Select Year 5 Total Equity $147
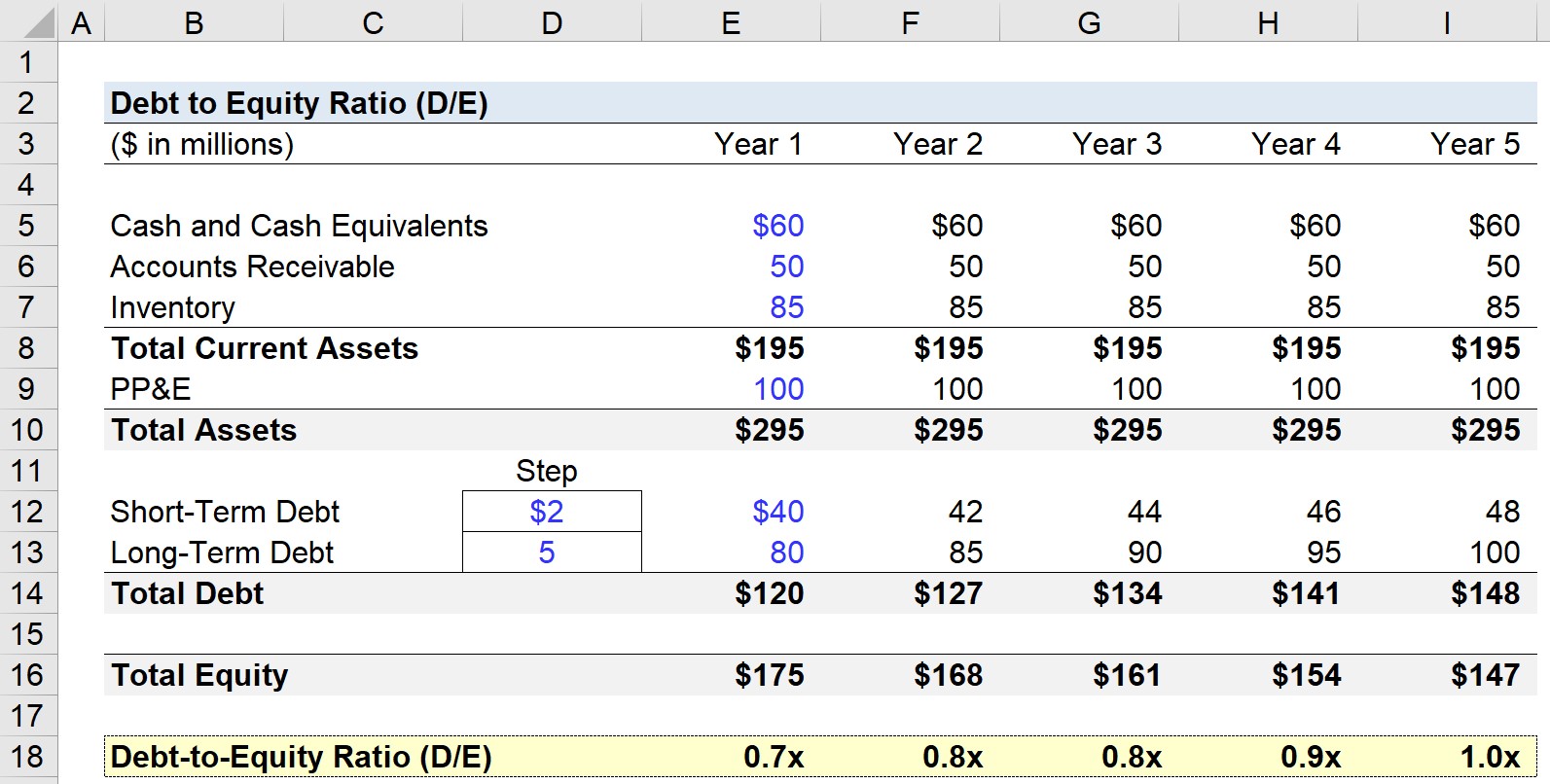The width and height of the screenshot is (1550, 784). pyautogui.click(x=1486, y=675)
